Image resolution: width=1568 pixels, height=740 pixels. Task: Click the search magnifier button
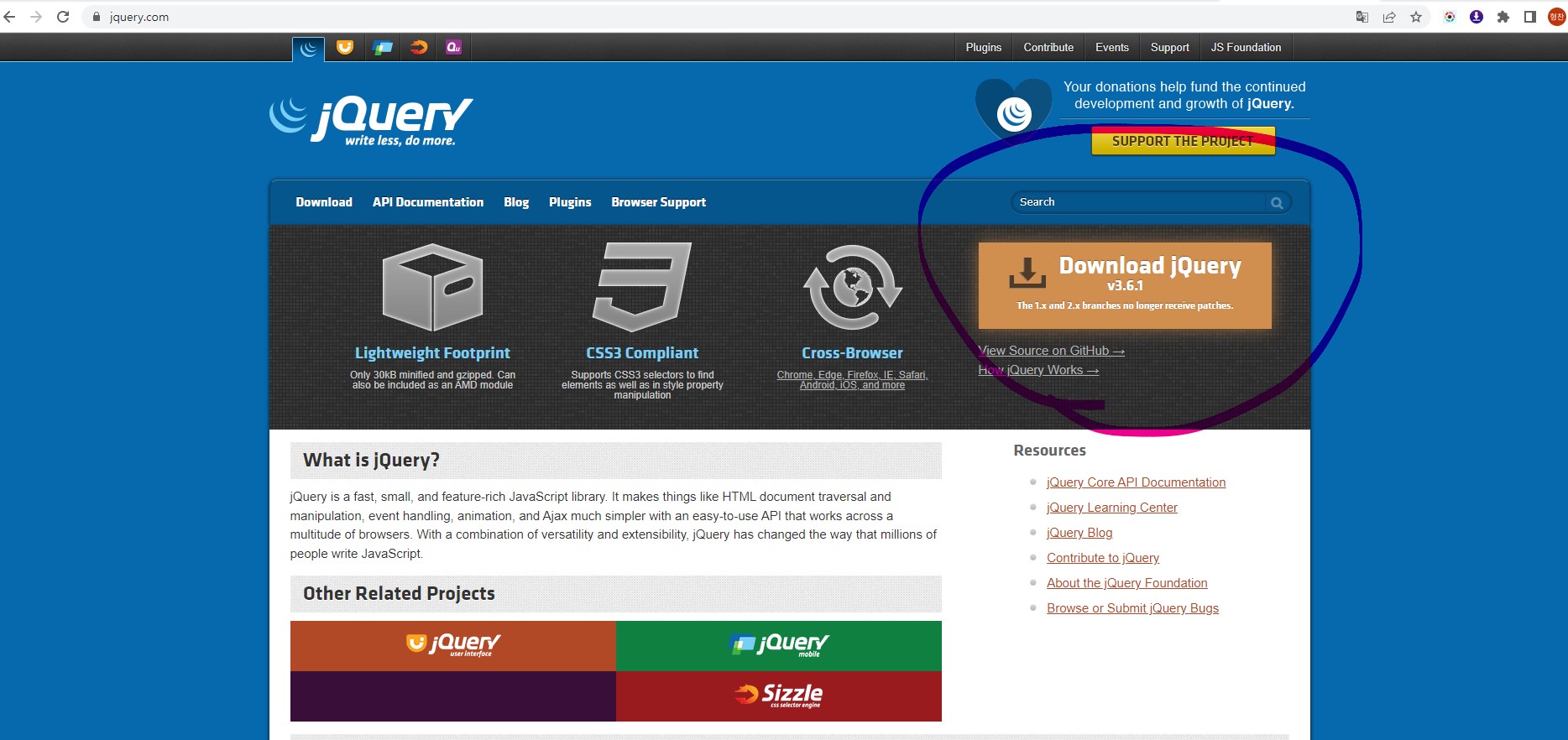click(1277, 202)
